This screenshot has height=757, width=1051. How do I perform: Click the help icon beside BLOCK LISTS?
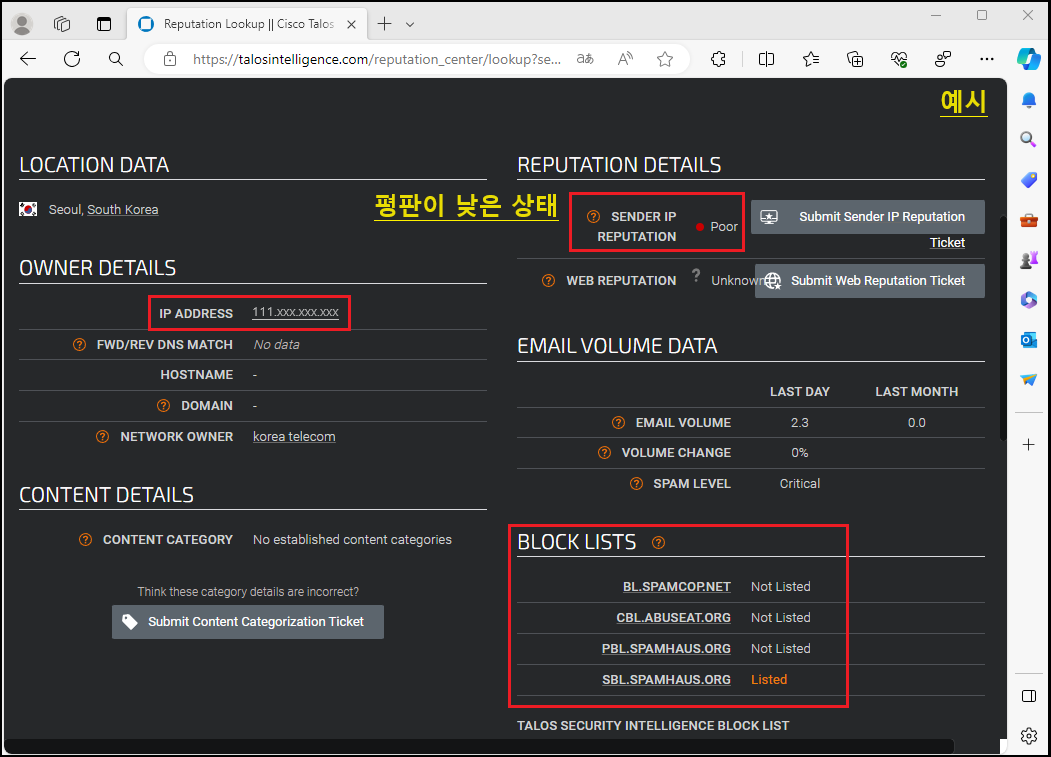pos(658,542)
